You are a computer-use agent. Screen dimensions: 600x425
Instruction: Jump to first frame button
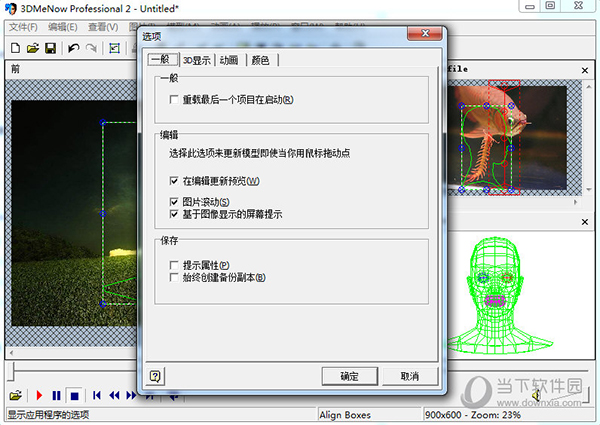tap(97, 395)
